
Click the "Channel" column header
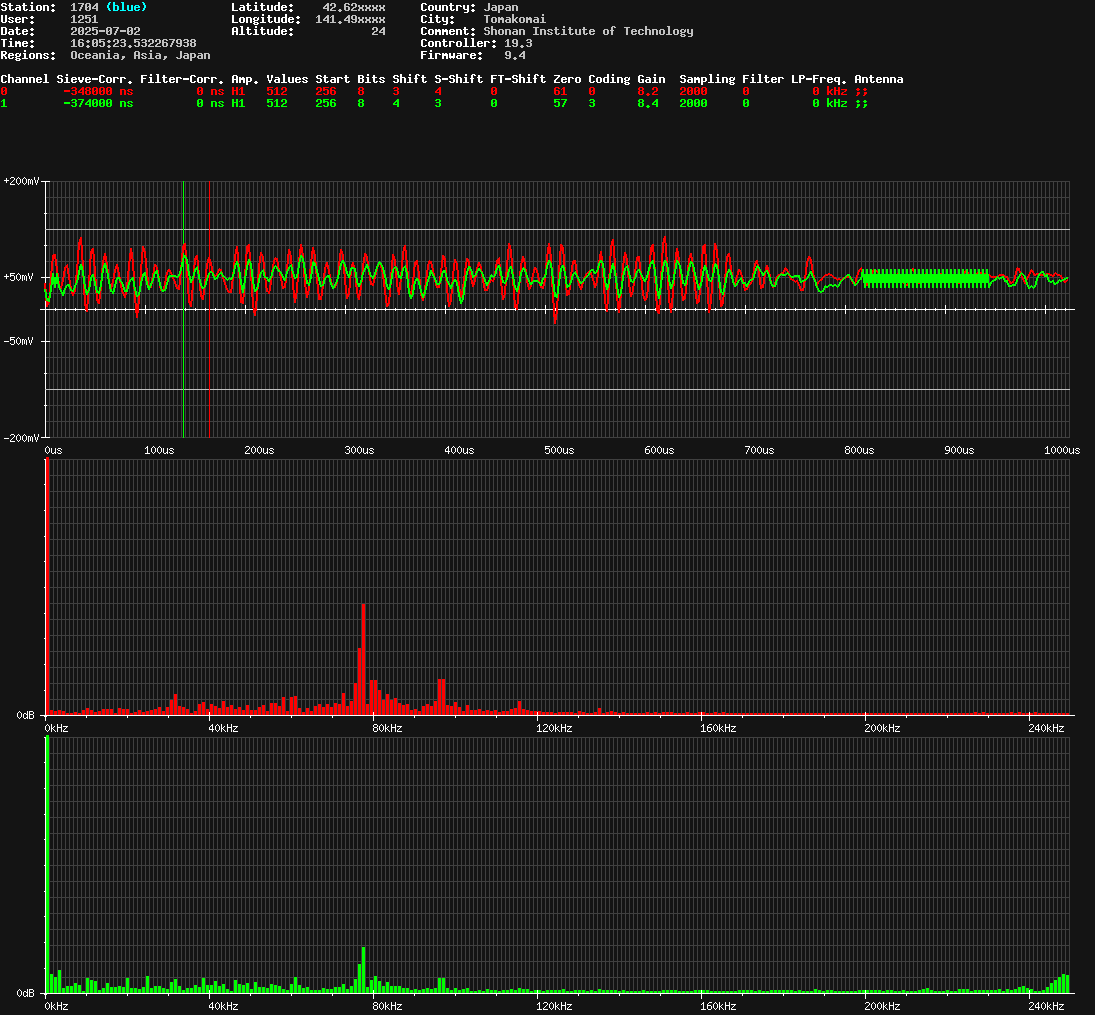click(25, 79)
